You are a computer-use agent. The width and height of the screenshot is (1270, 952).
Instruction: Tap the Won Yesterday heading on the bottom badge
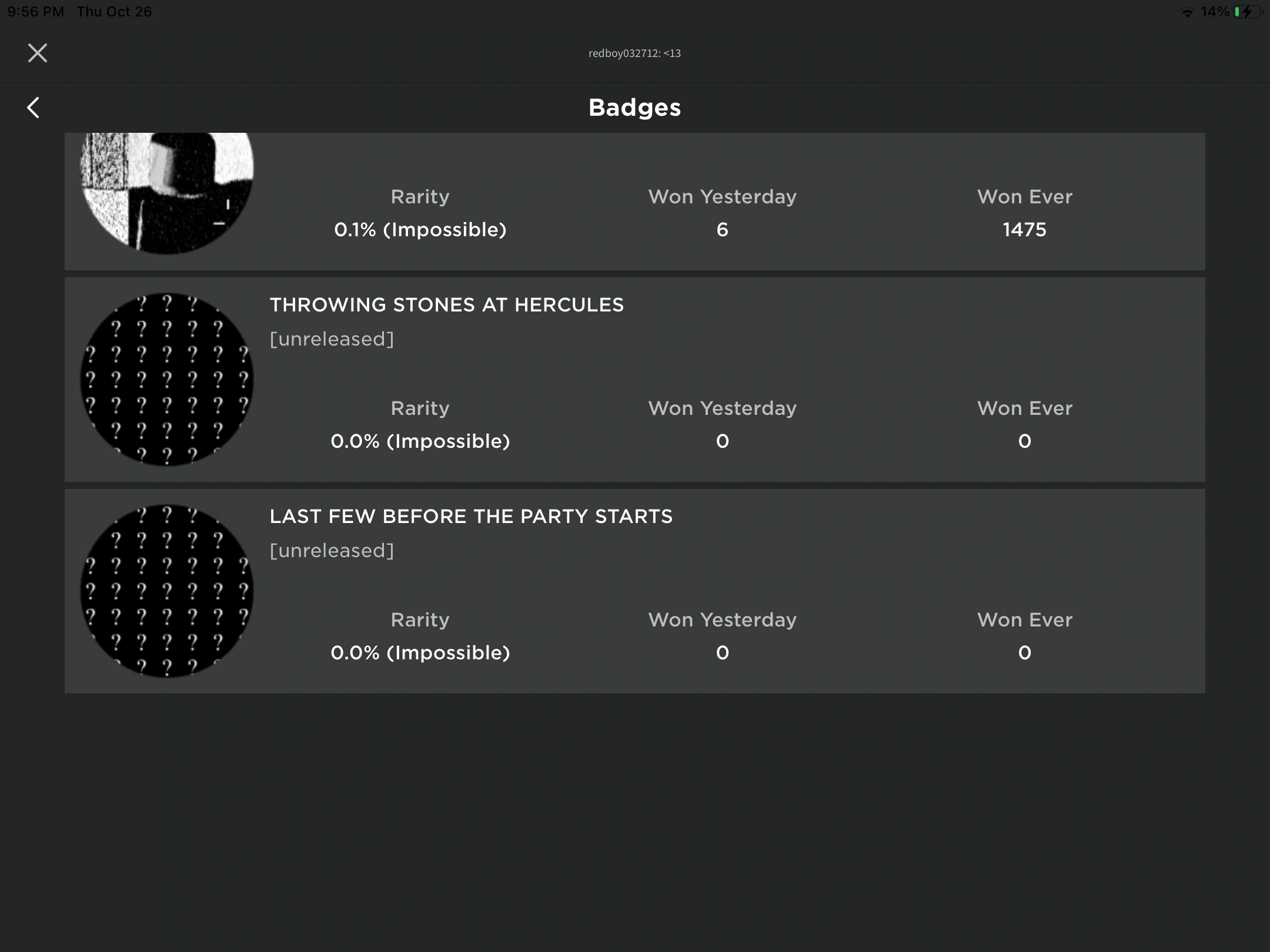coord(722,619)
